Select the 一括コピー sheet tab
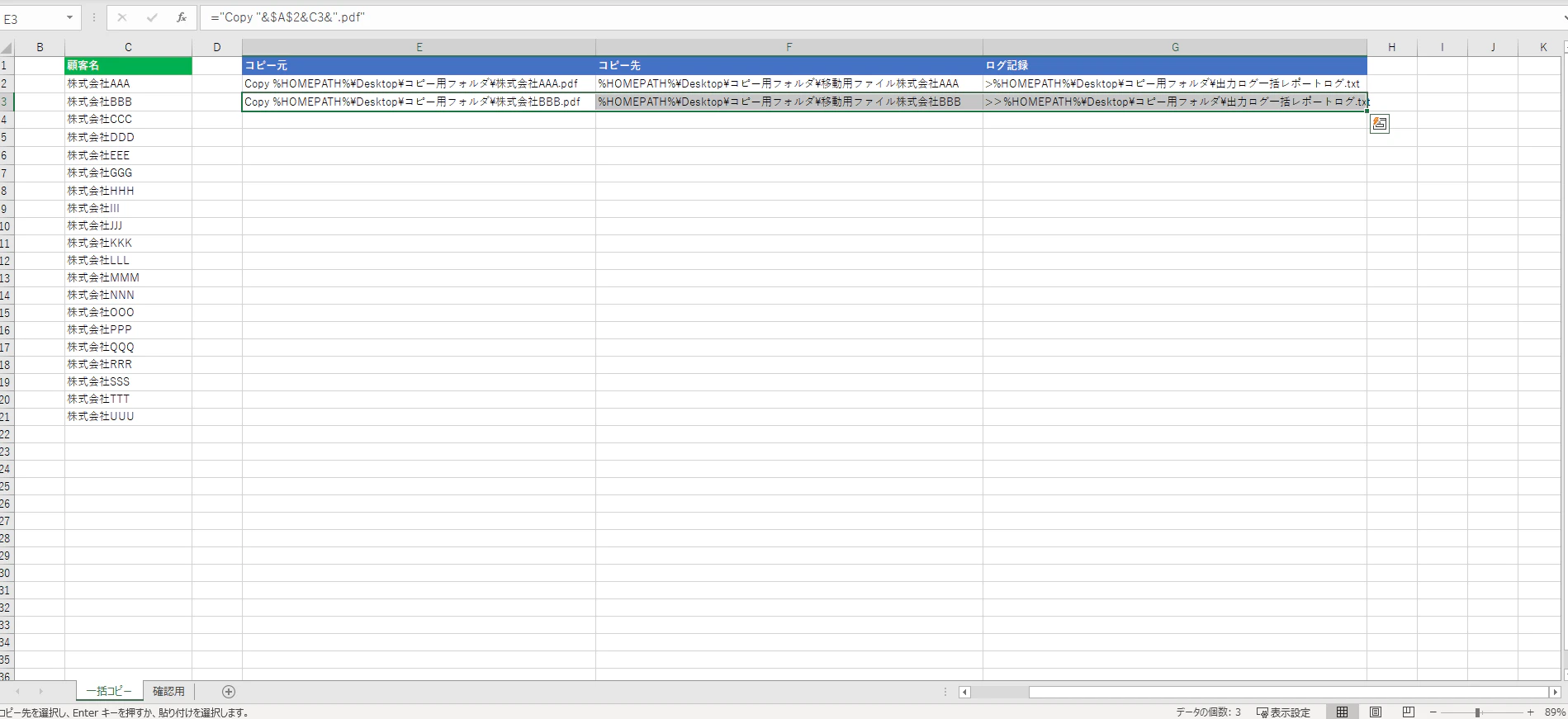1568x719 pixels. [109, 692]
